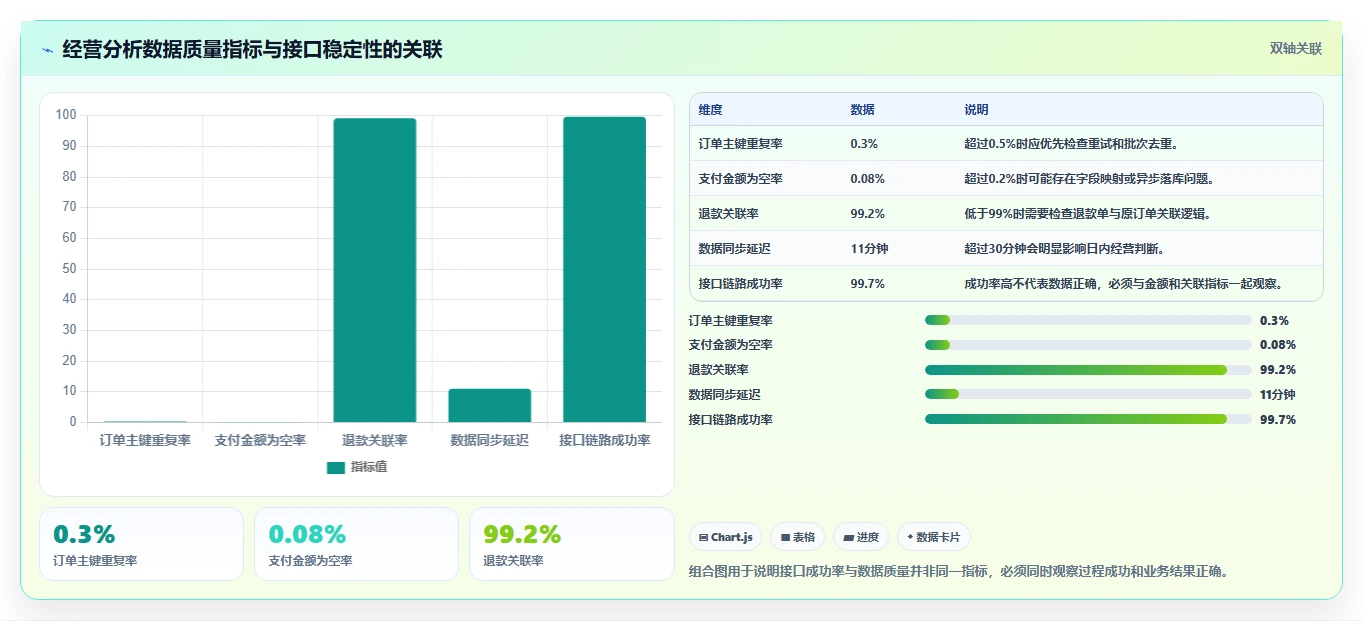This screenshot has height=621, width=1363.
Task: Click the 11分钟 value in the table
Action: point(870,249)
